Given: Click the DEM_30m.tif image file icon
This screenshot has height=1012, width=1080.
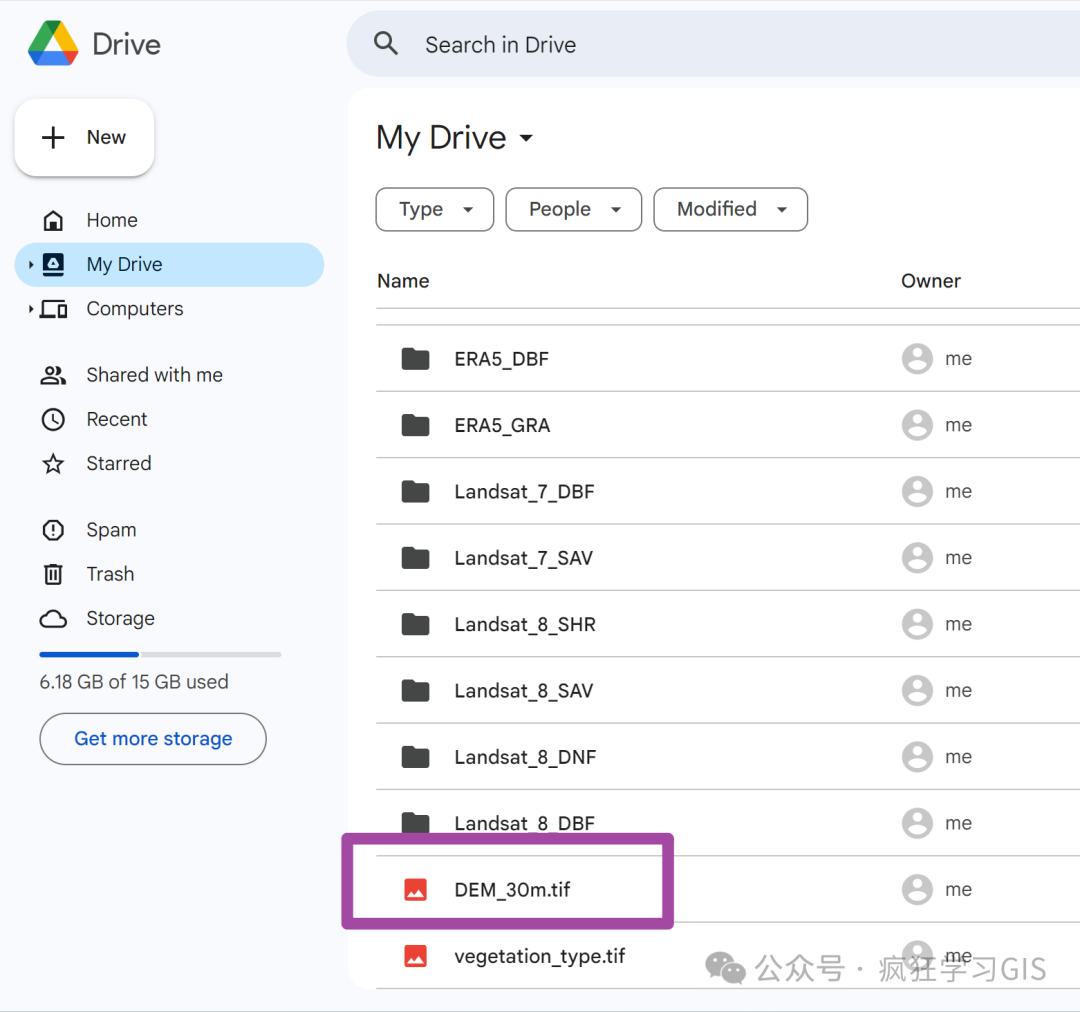Looking at the screenshot, I should [415, 890].
